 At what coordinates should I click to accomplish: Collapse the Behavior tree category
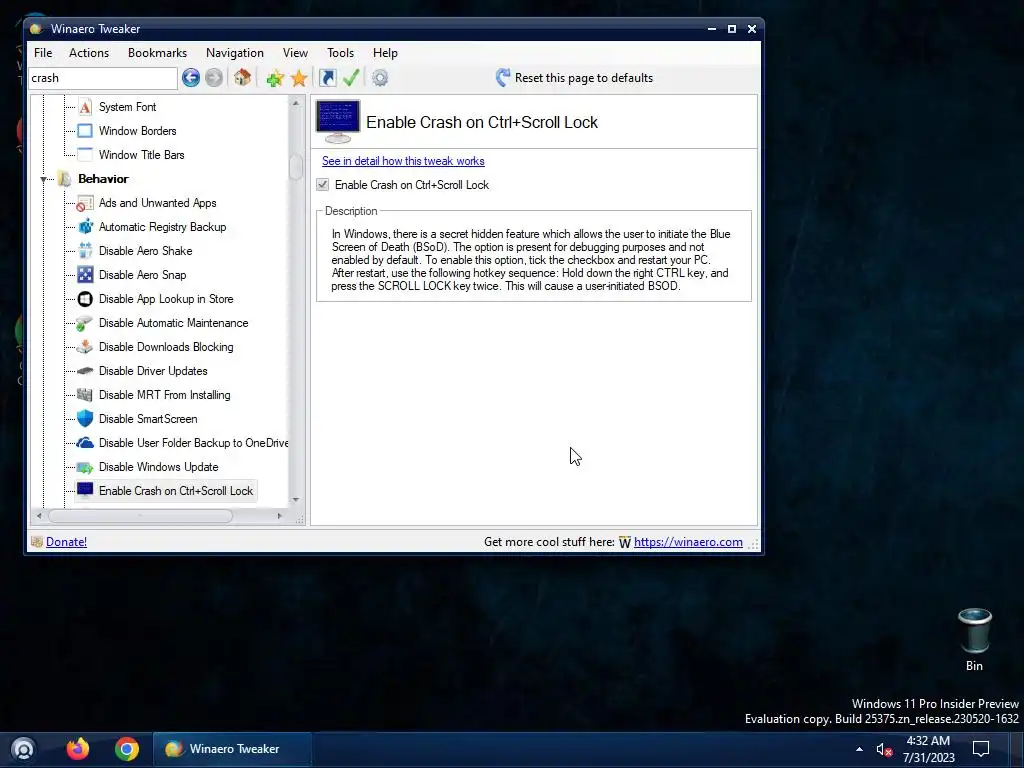[x=44, y=179]
